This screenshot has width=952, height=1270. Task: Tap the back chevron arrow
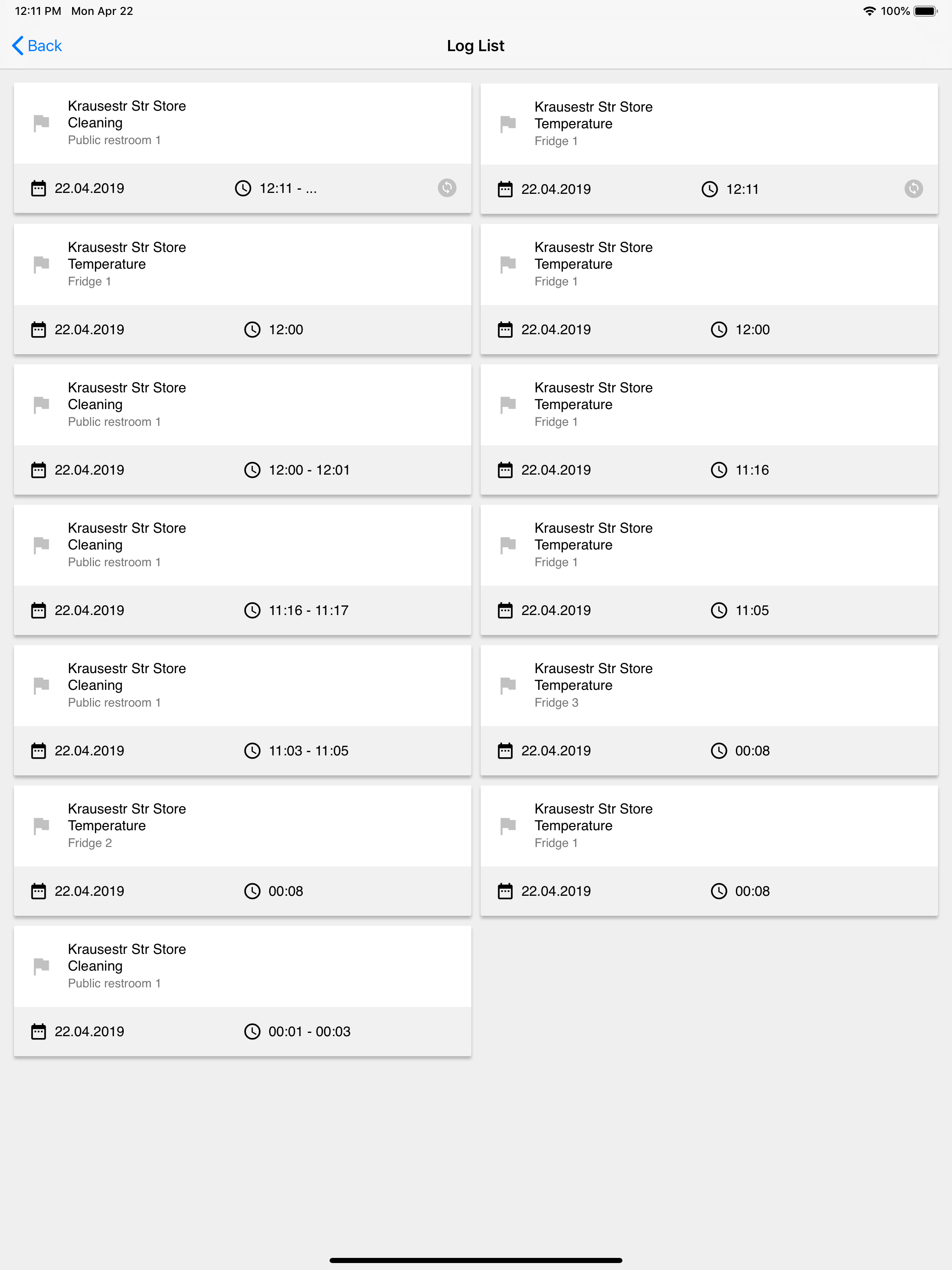pos(18,46)
